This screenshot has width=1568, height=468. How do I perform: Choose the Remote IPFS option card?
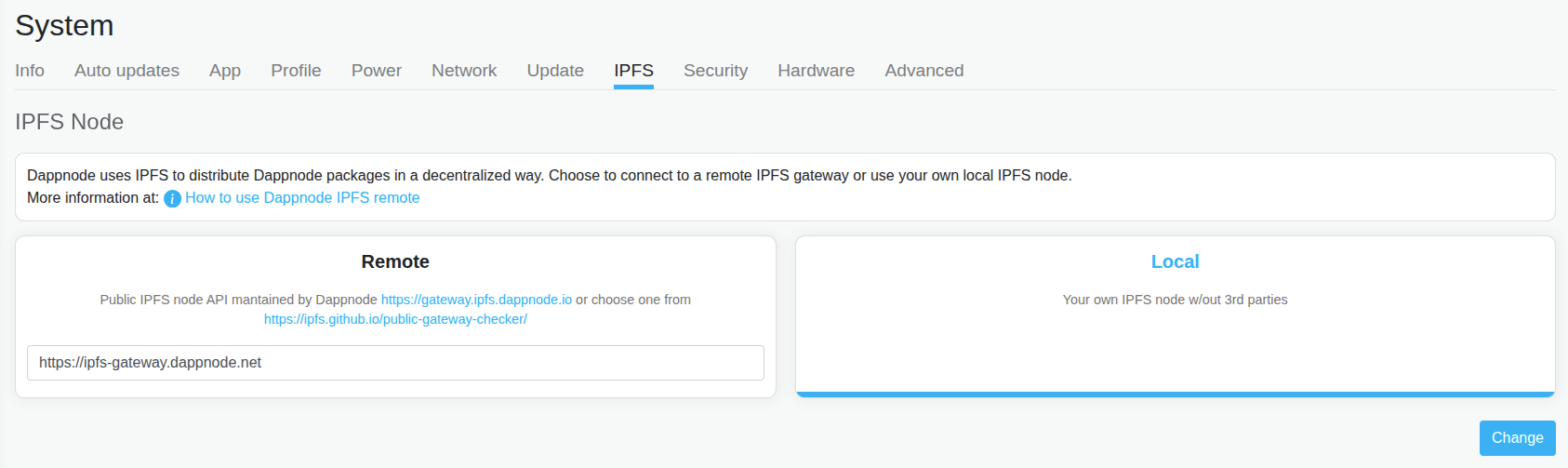[395, 262]
